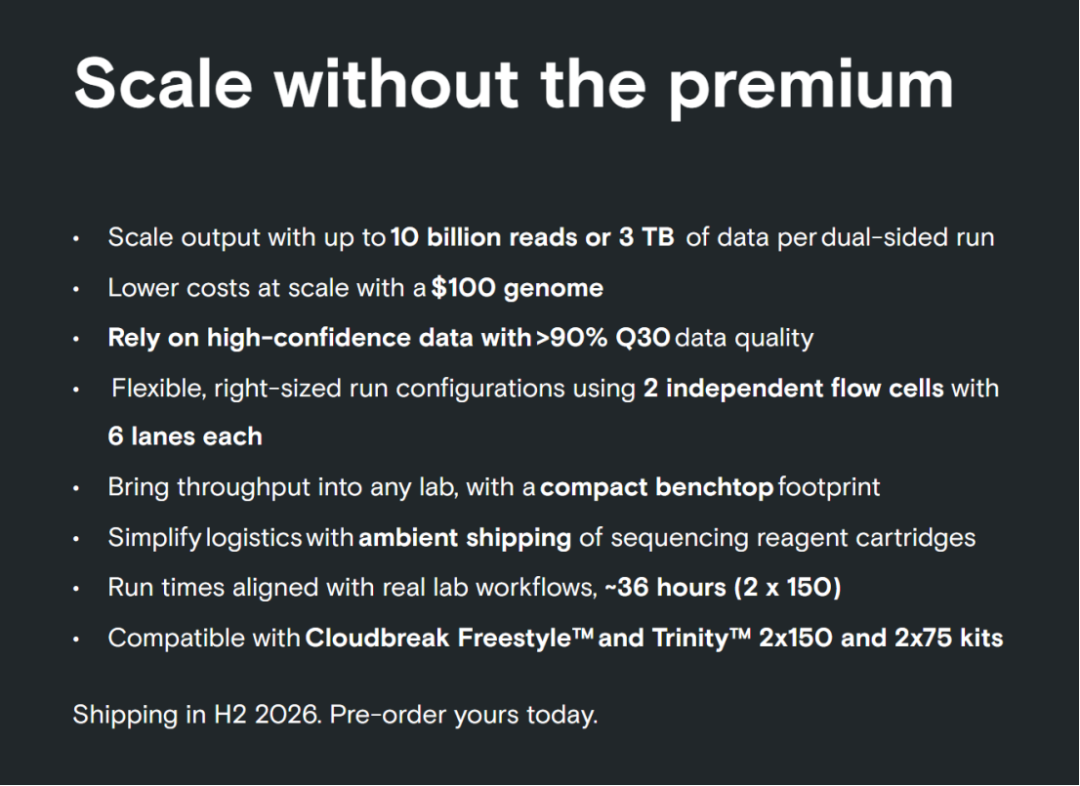Click the bold "compact benchtop" phrase
The width and height of the screenshot is (1080, 786).
[656, 488]
